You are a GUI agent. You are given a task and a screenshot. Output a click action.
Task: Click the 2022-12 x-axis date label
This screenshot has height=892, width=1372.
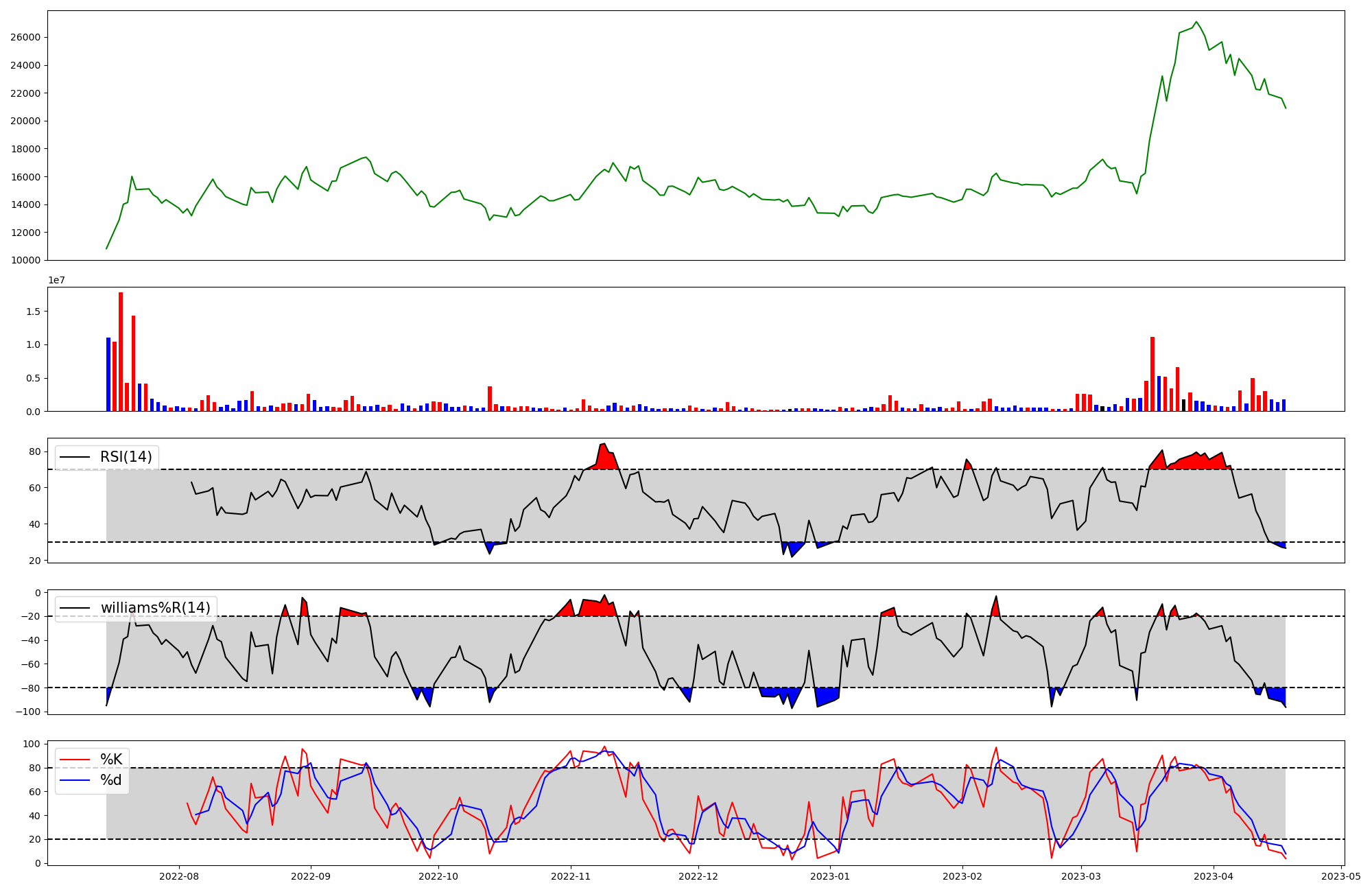coord(698,876)
